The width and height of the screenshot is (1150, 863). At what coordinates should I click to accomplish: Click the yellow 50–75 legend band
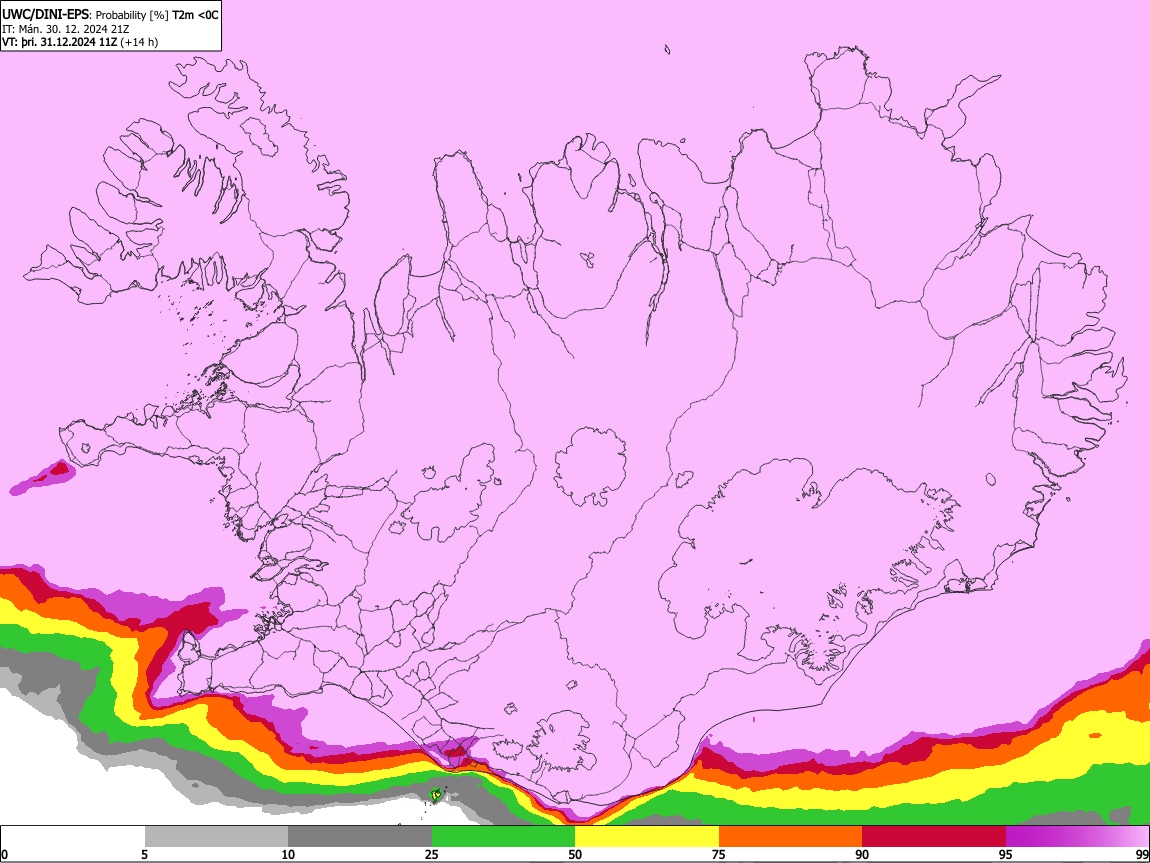click(647, 837)
